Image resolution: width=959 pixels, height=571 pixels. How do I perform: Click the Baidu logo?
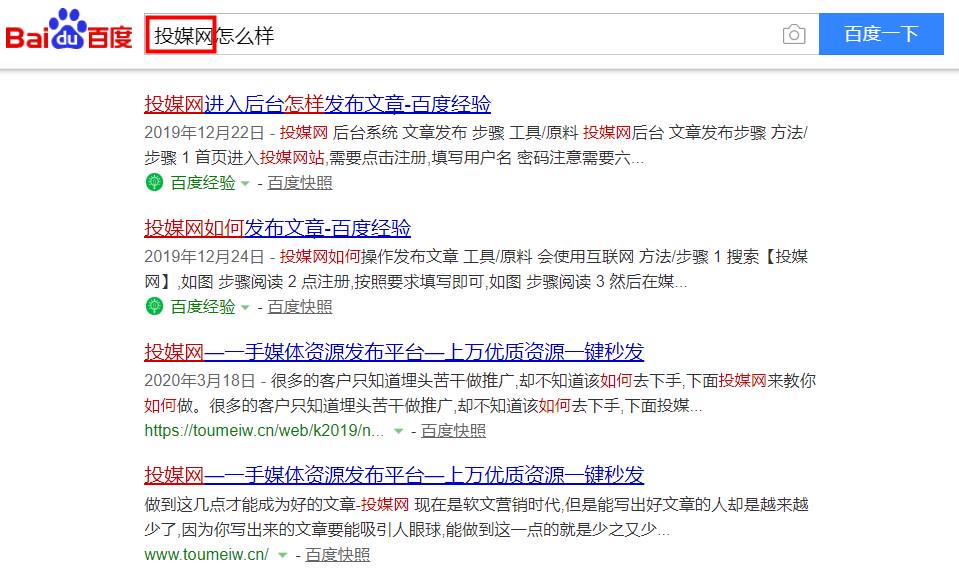(68, 29)
